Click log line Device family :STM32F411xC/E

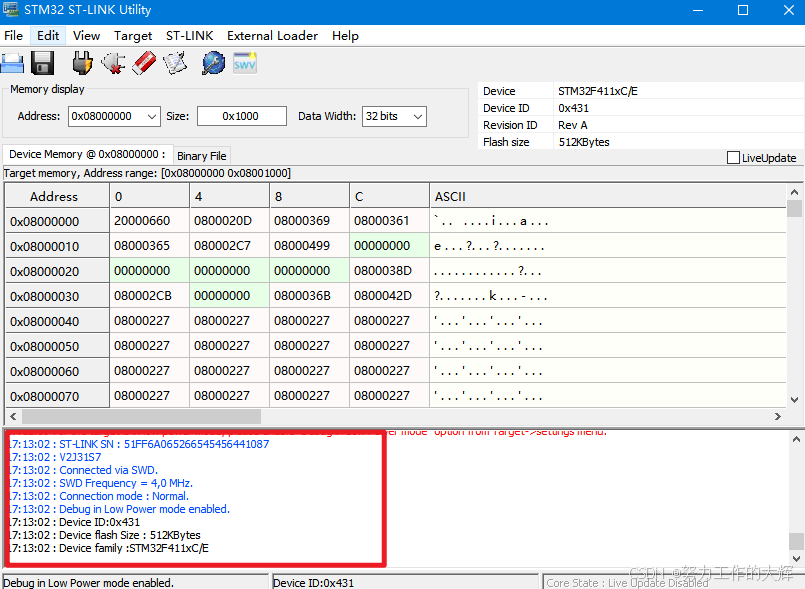[109, 548]
